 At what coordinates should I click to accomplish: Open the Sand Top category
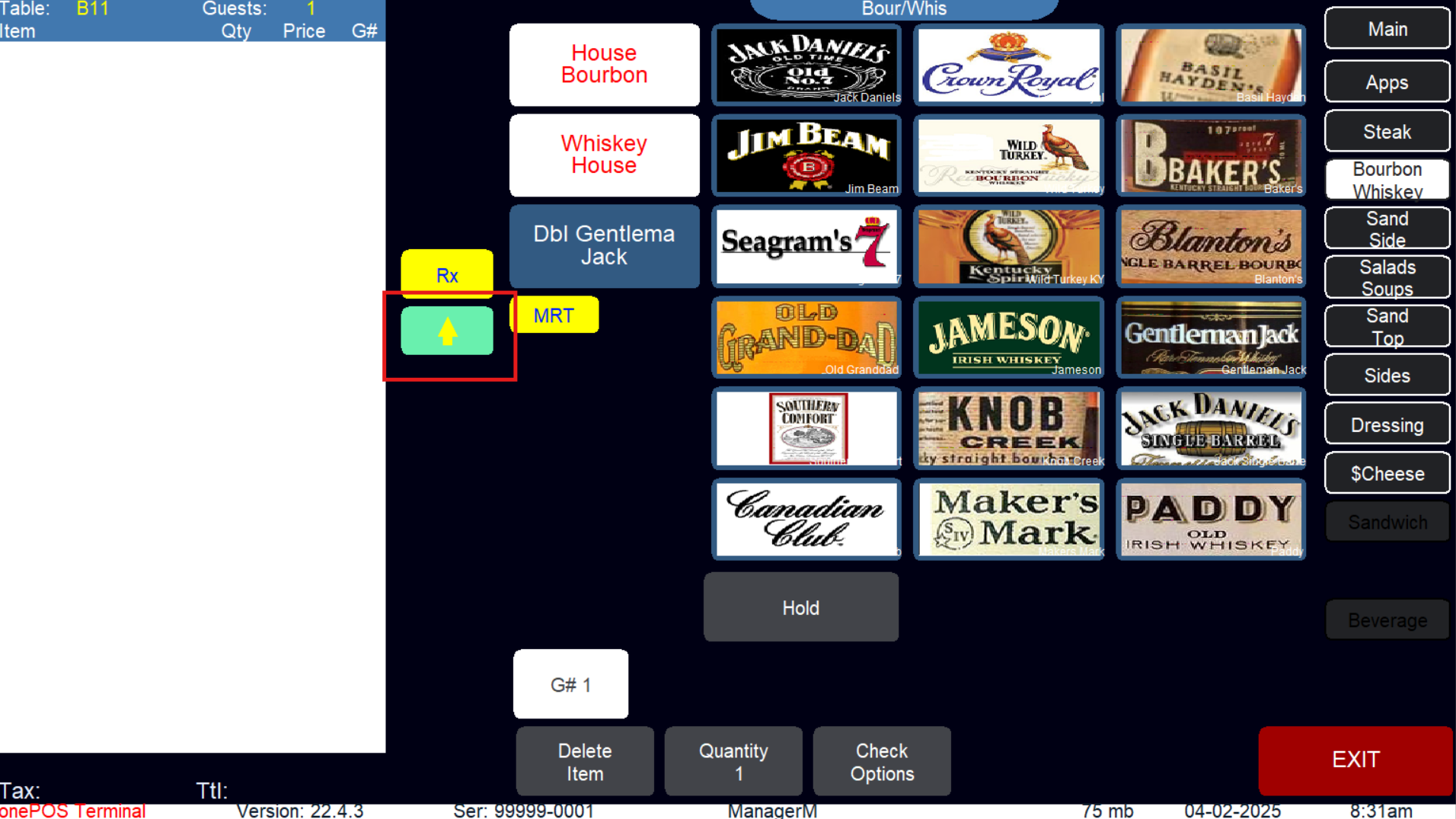click(1387, 327)
